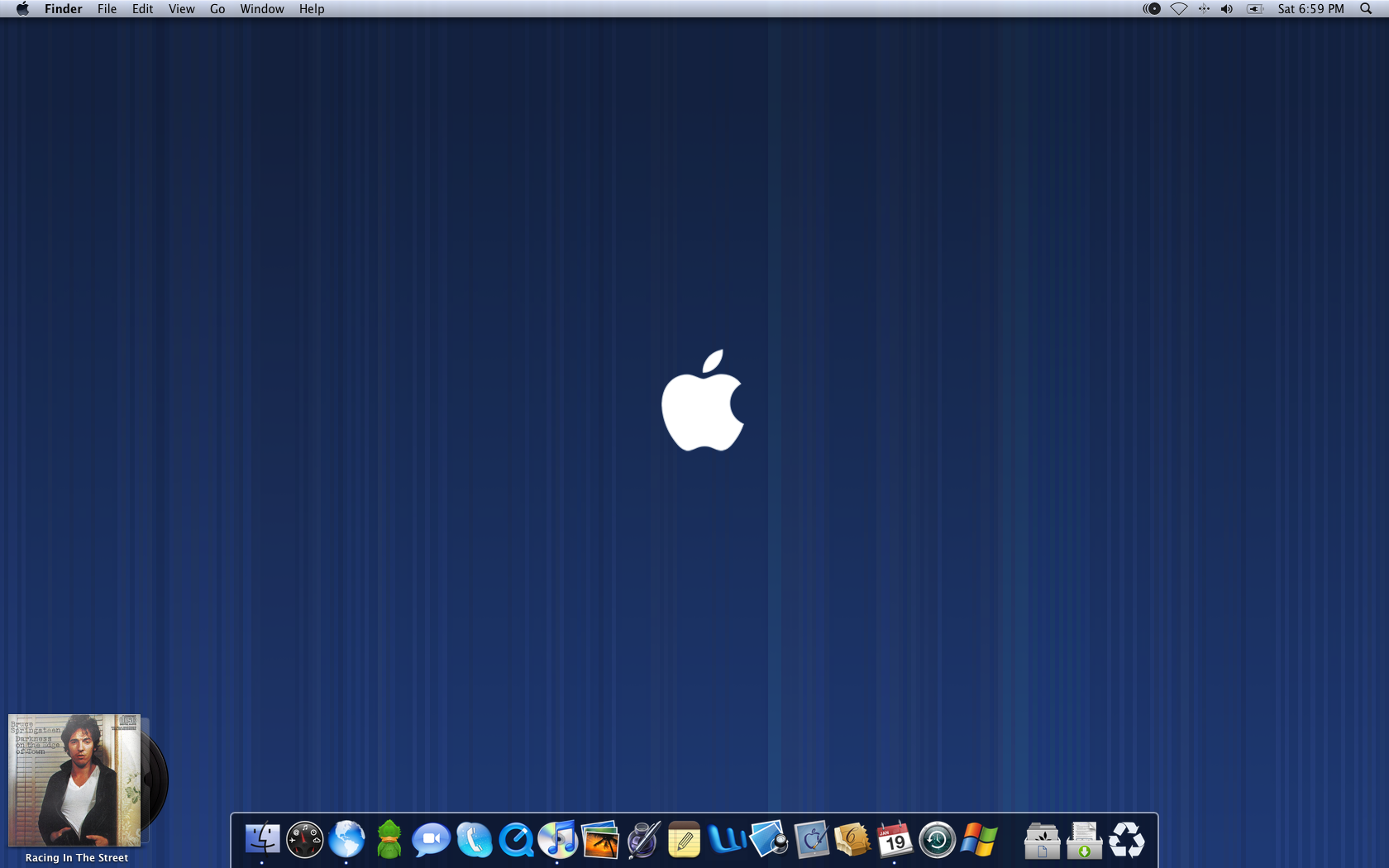Open the AirPort Wi-Fi status menu
The height and width of the screenshot is (868, 1389).
(x=1179, y=8)
